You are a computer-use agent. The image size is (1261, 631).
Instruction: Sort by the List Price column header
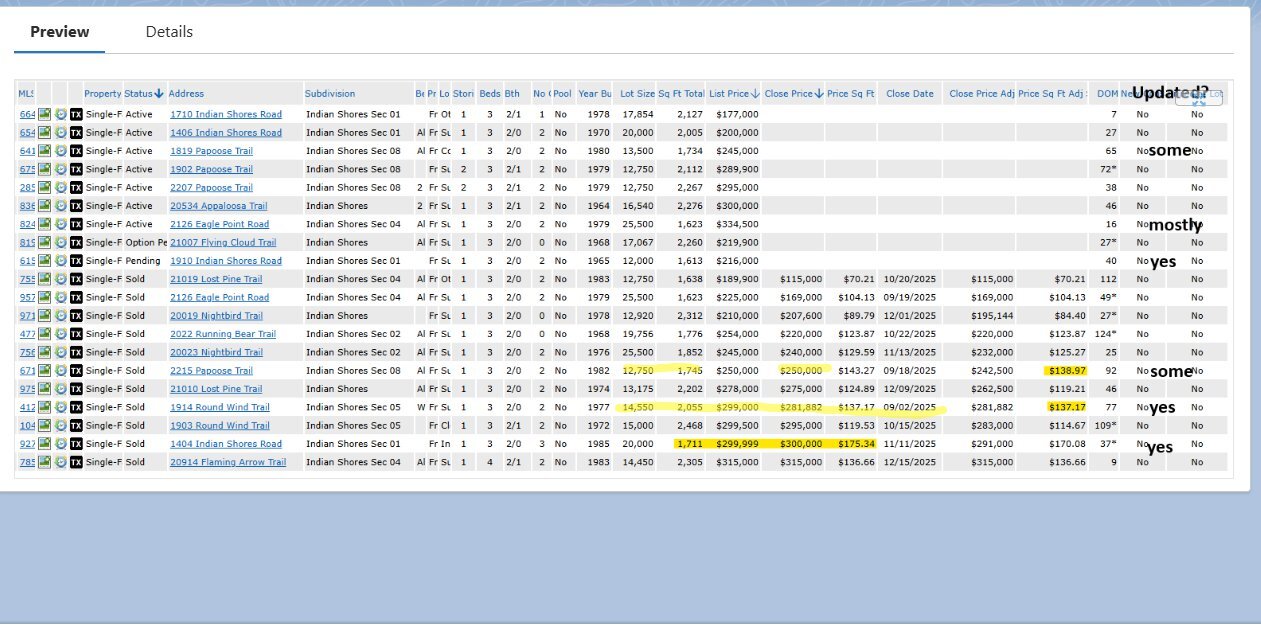[x=733, y=94]
